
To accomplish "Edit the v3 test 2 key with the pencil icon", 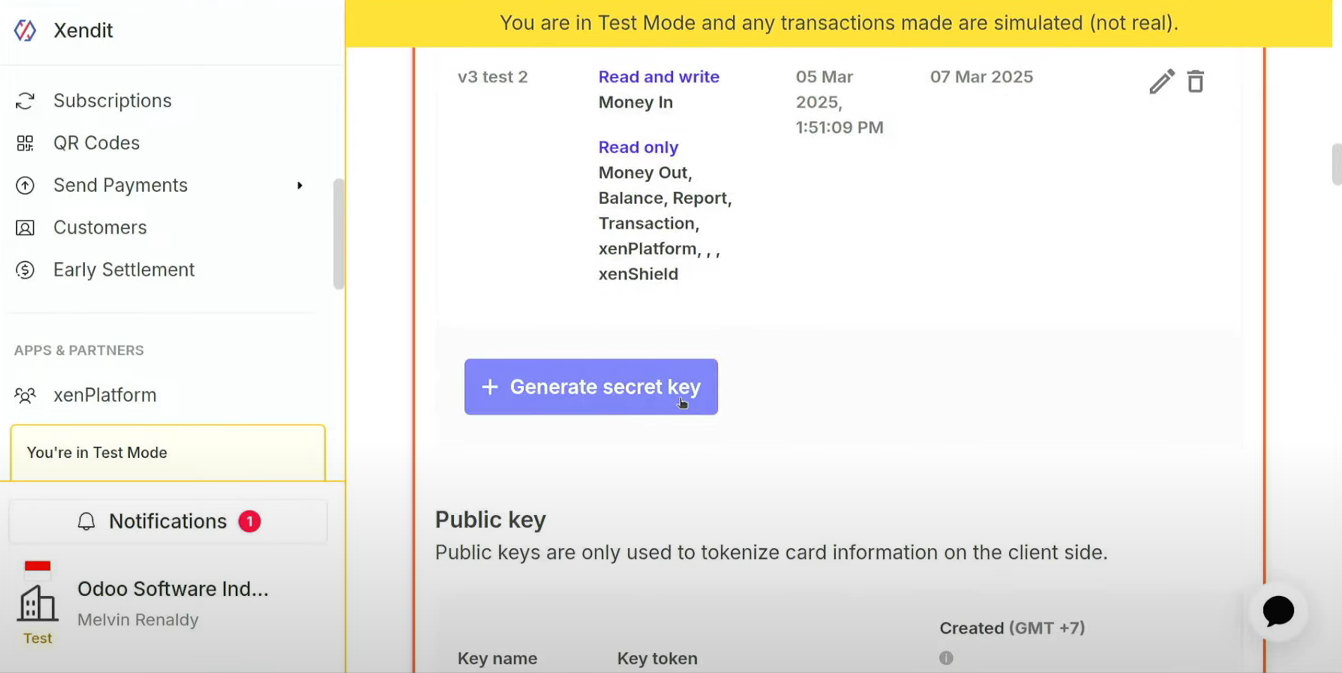I will 1162,81.
